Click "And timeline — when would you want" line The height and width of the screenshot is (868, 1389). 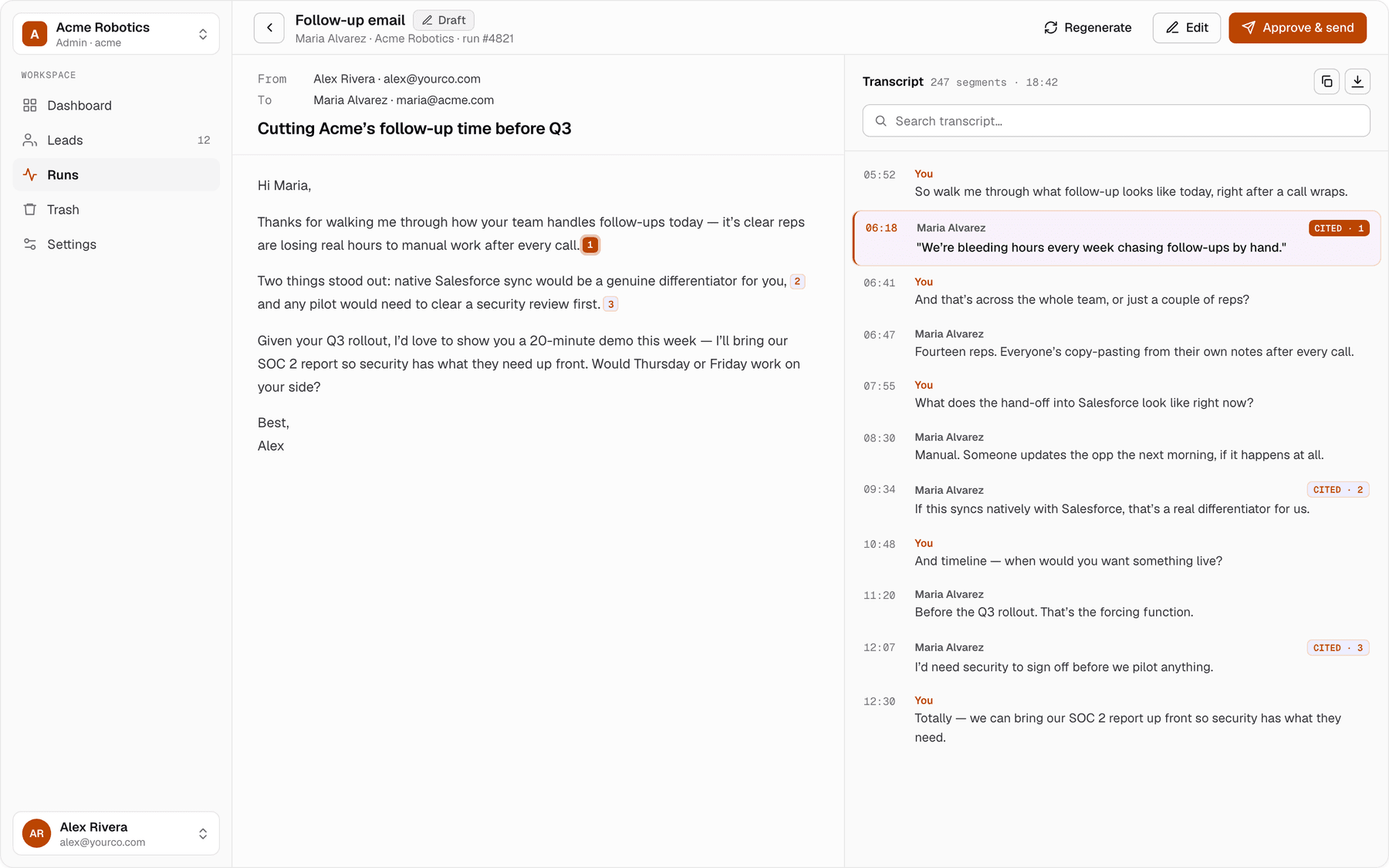(1069, 562)
